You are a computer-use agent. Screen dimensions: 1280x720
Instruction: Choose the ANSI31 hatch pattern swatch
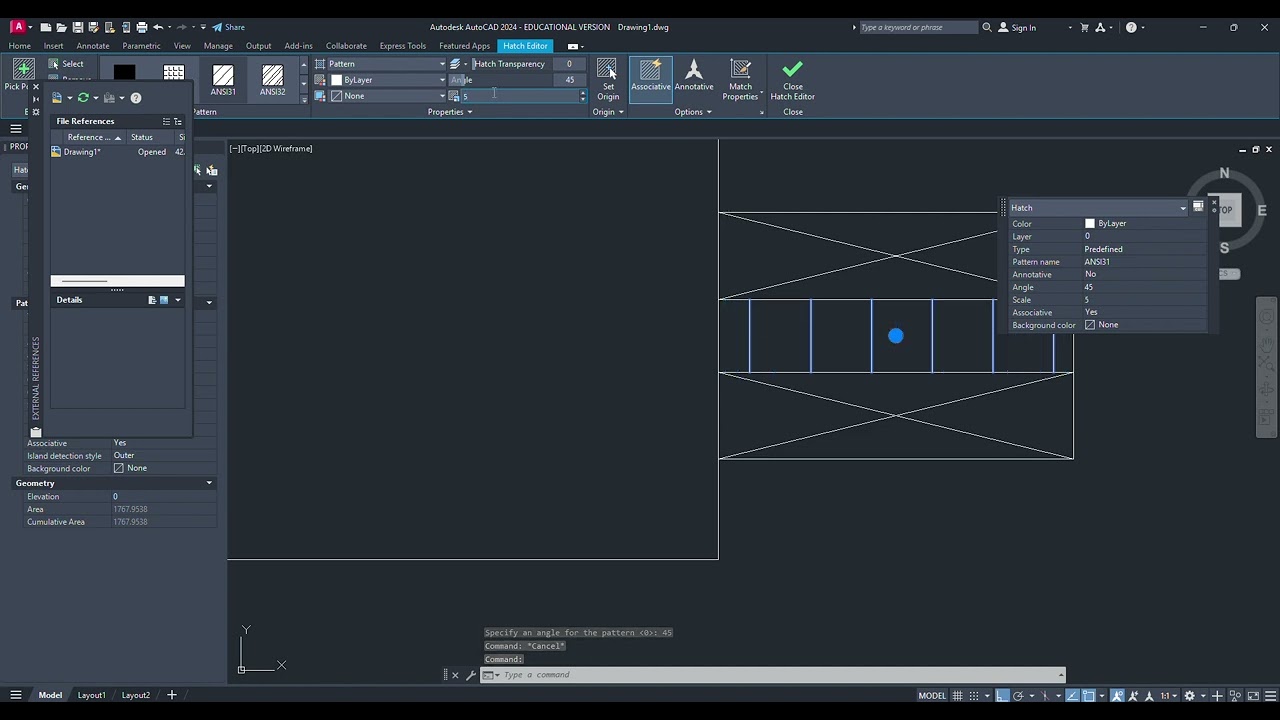pos(223,80)
